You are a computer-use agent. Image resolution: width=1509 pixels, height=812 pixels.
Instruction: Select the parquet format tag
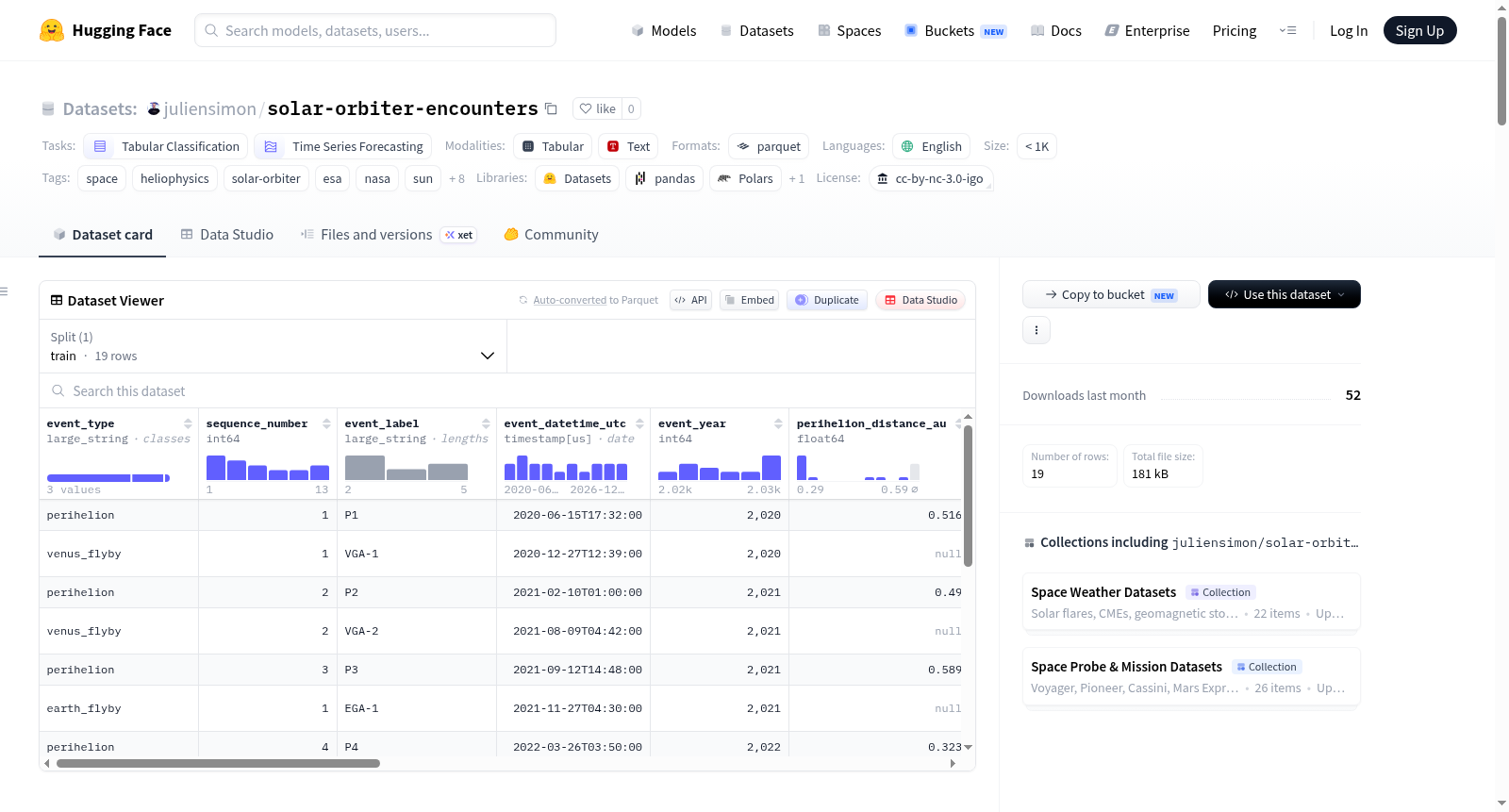(x=769, y=146)
